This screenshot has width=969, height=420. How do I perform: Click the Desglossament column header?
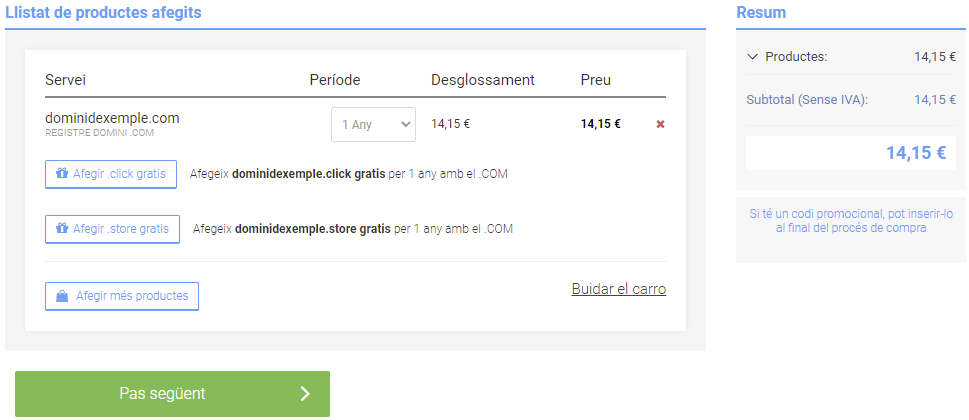point(482,80)
